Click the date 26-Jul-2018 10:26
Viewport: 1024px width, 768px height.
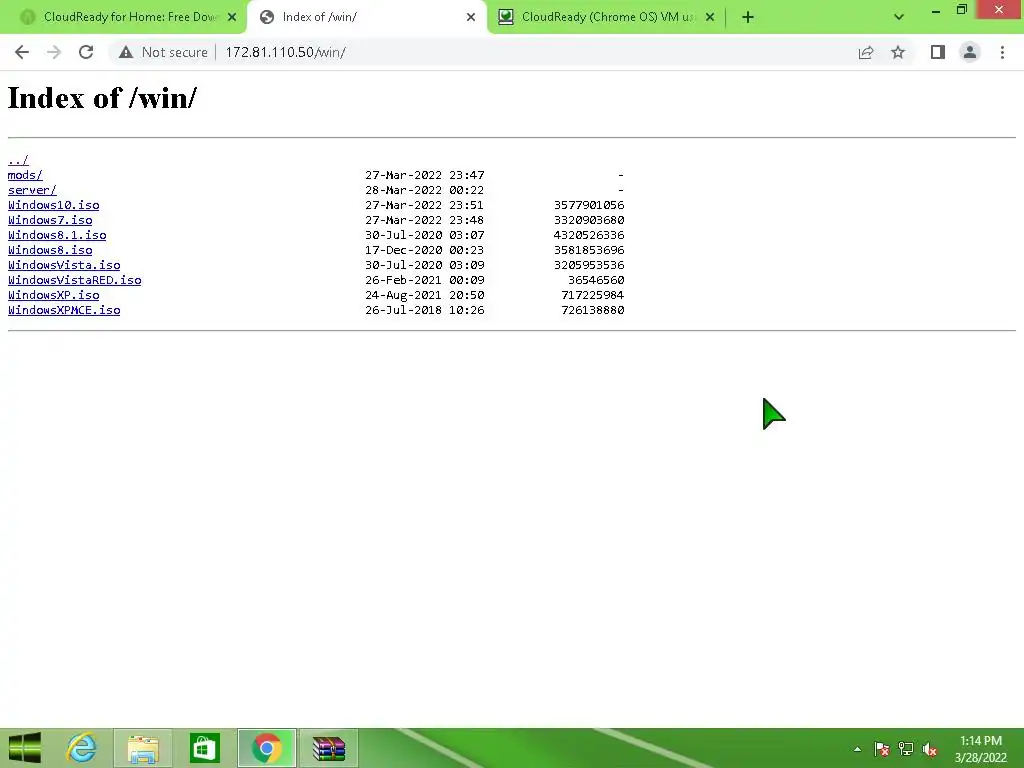pos(424,310)
